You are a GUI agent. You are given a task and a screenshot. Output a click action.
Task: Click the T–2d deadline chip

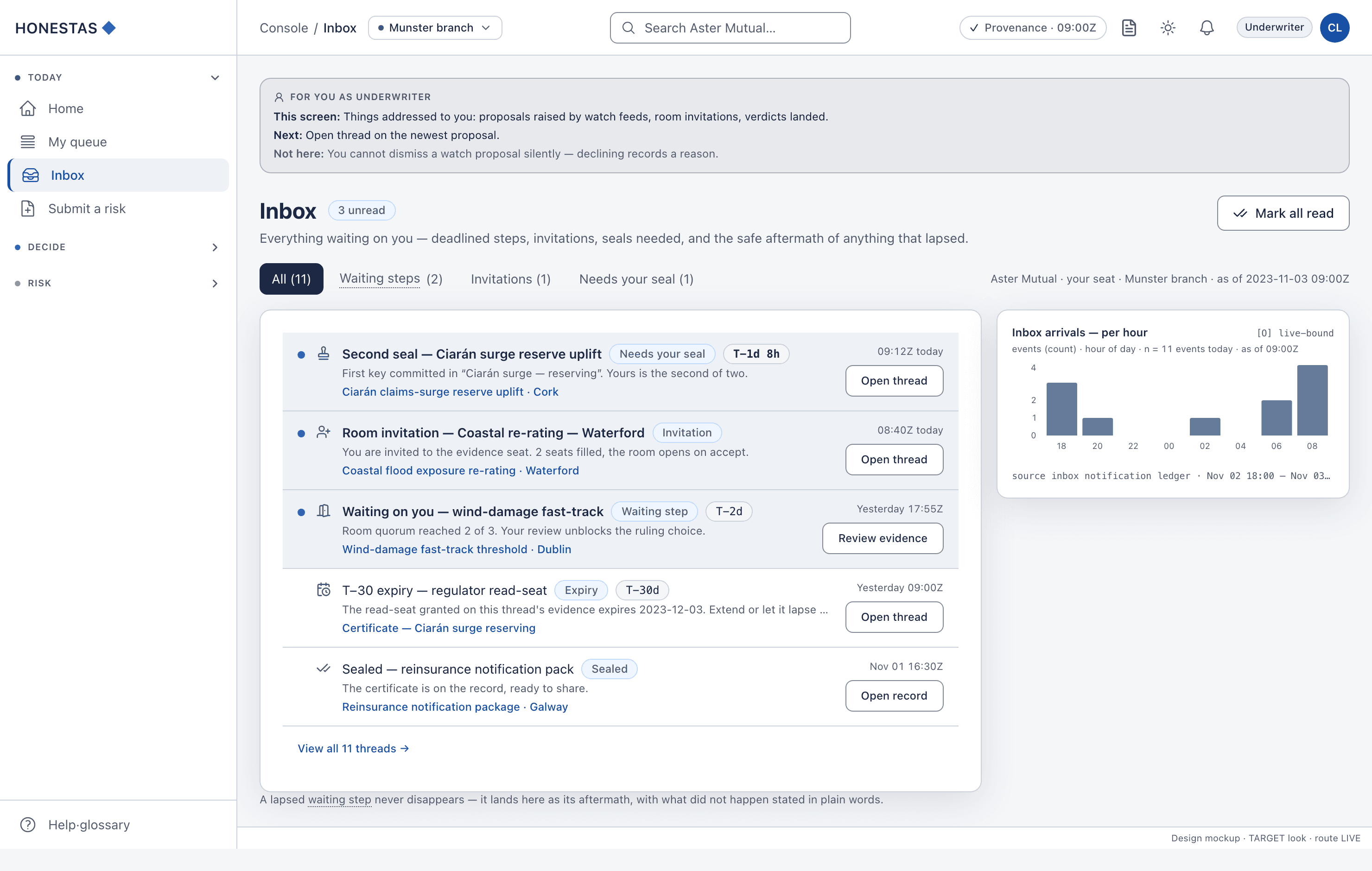(729, 511)
